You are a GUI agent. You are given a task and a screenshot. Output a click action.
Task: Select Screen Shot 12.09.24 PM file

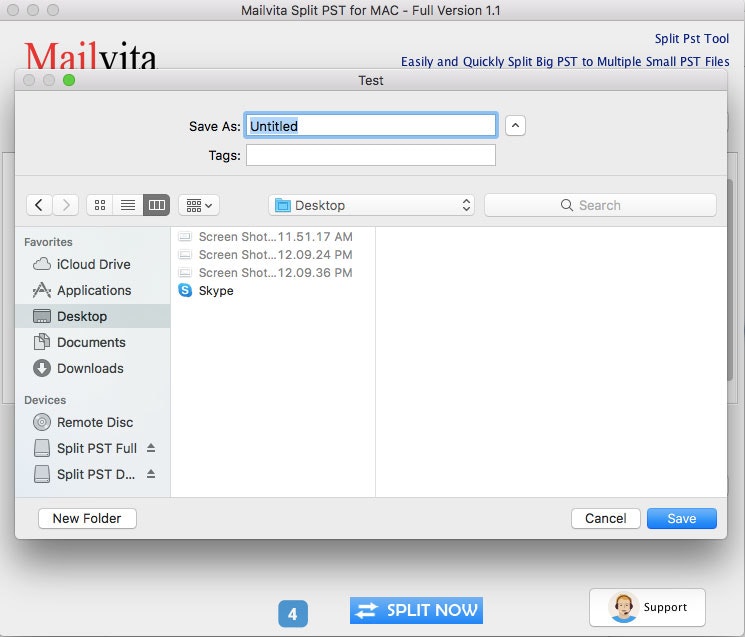coord(273,255)
